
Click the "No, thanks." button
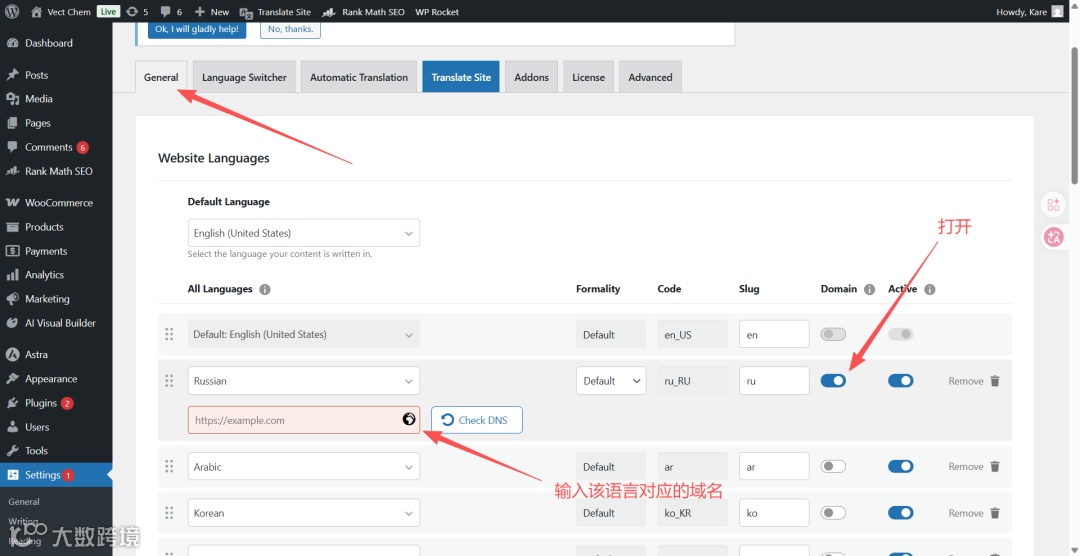(x=290, y=30)
